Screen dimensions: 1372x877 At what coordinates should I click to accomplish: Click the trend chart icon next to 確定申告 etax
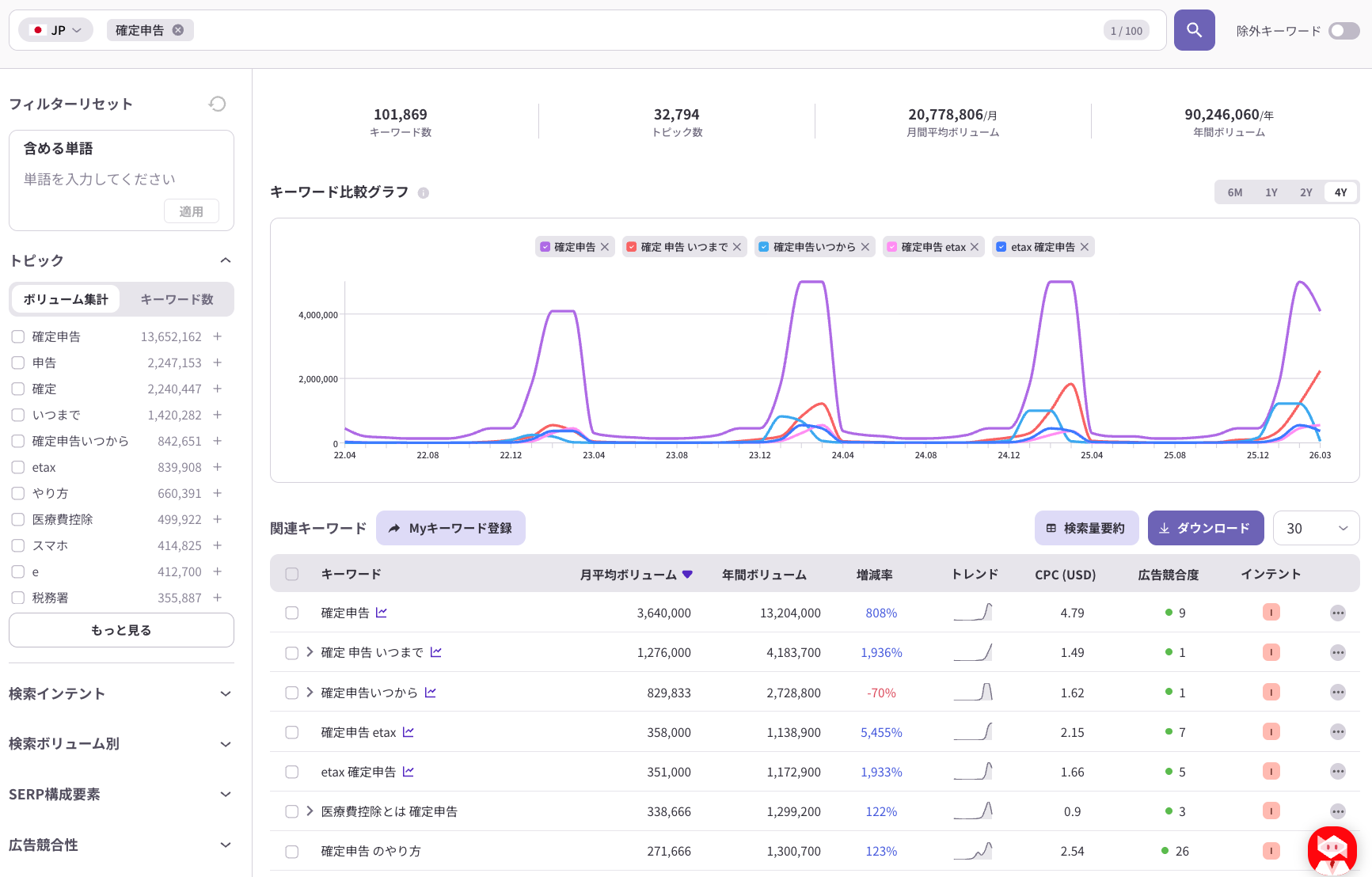click(x=409, y=732)
